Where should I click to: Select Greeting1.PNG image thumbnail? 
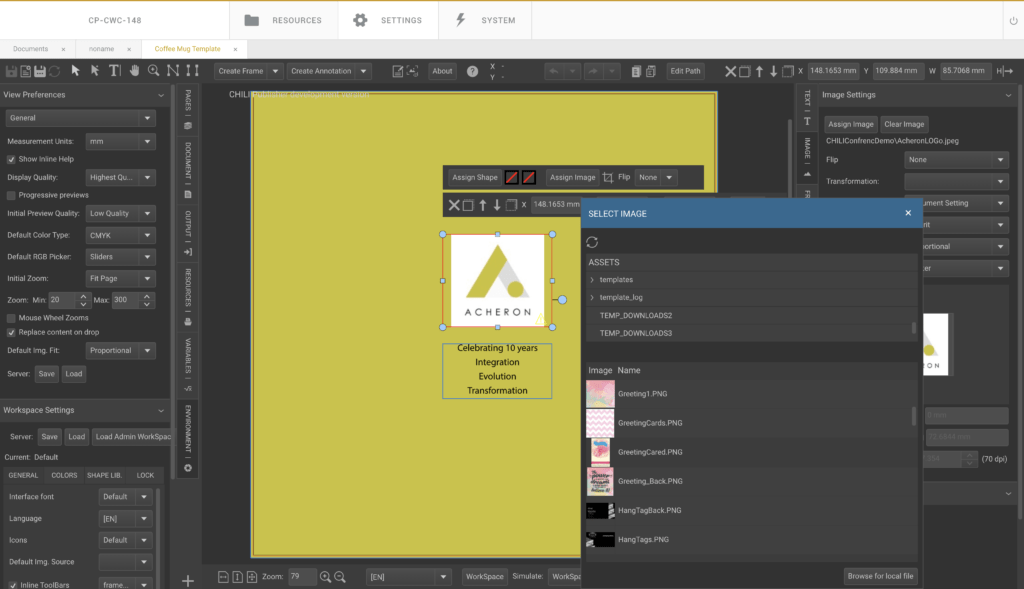tap(600, 394)
